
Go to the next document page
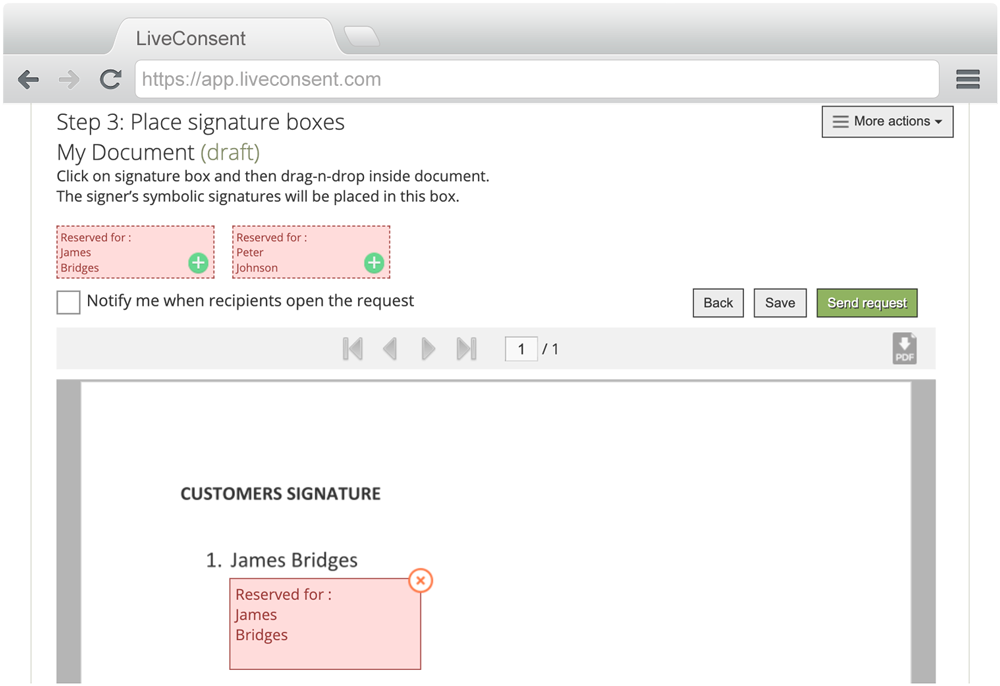pyautogui.click(x=428, y=349)
